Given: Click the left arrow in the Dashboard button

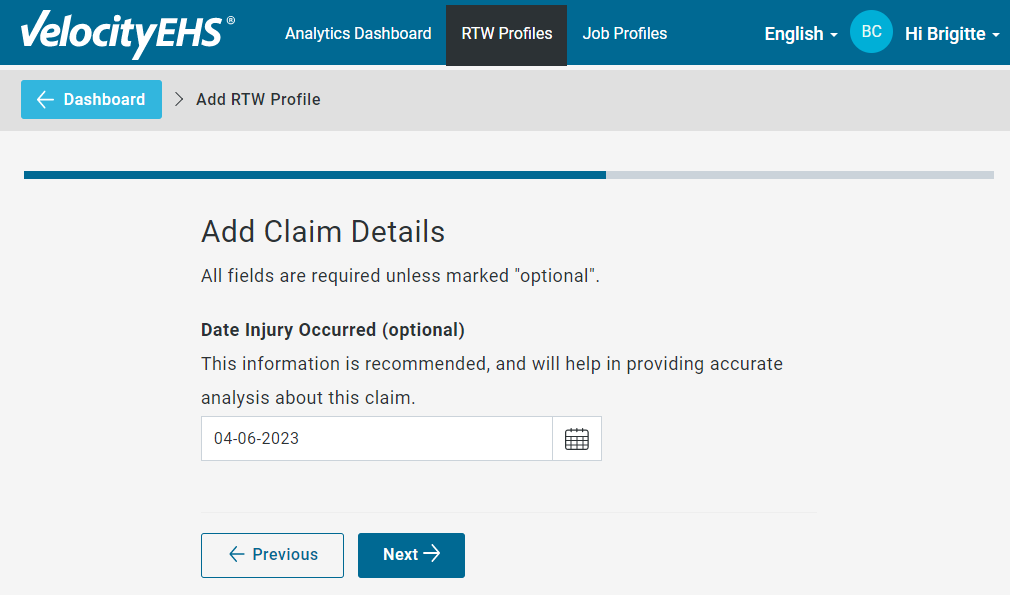Looking at the screenshot, I should point(45,99).
